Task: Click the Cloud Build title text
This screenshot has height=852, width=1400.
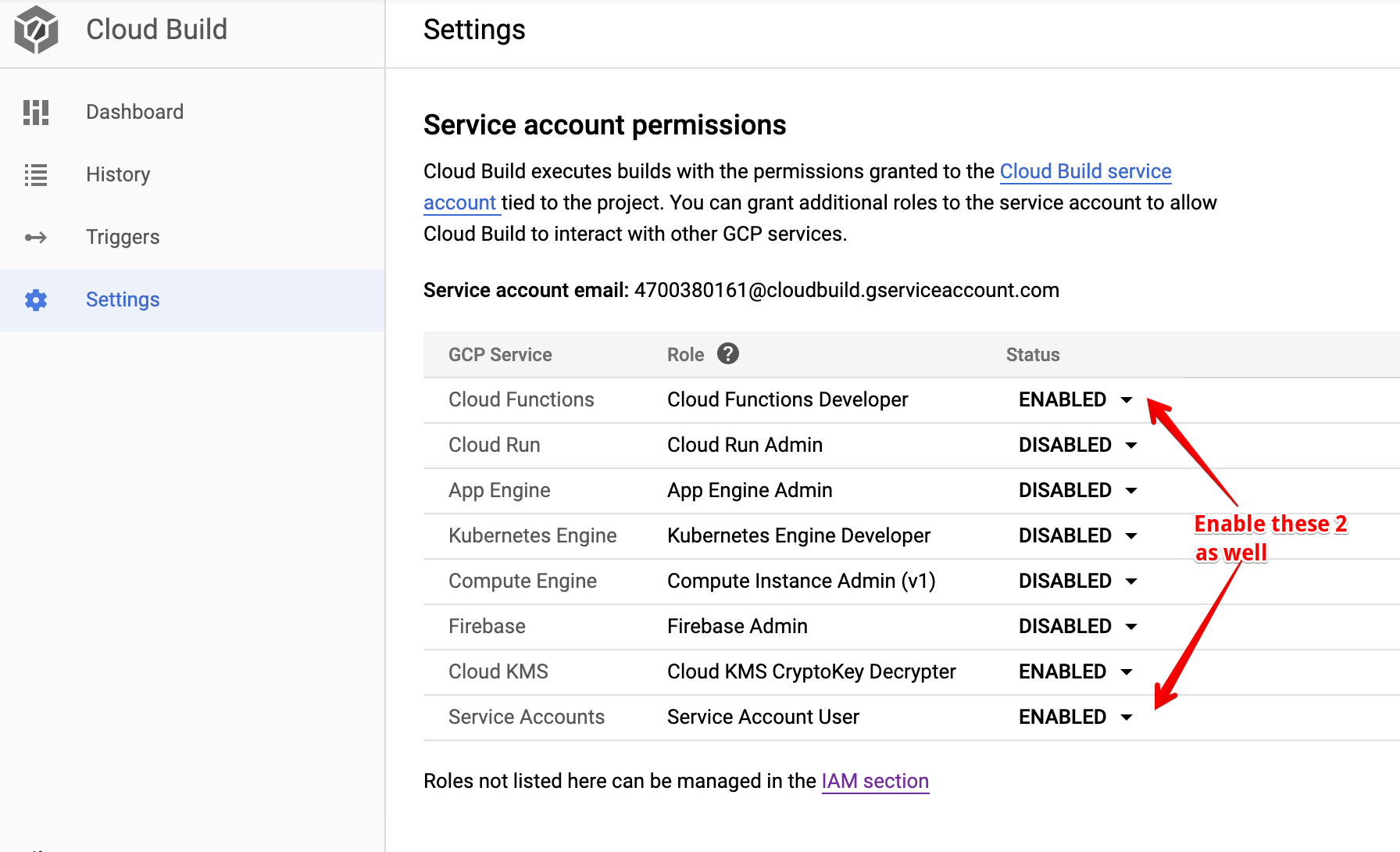Action: (156, 30)
